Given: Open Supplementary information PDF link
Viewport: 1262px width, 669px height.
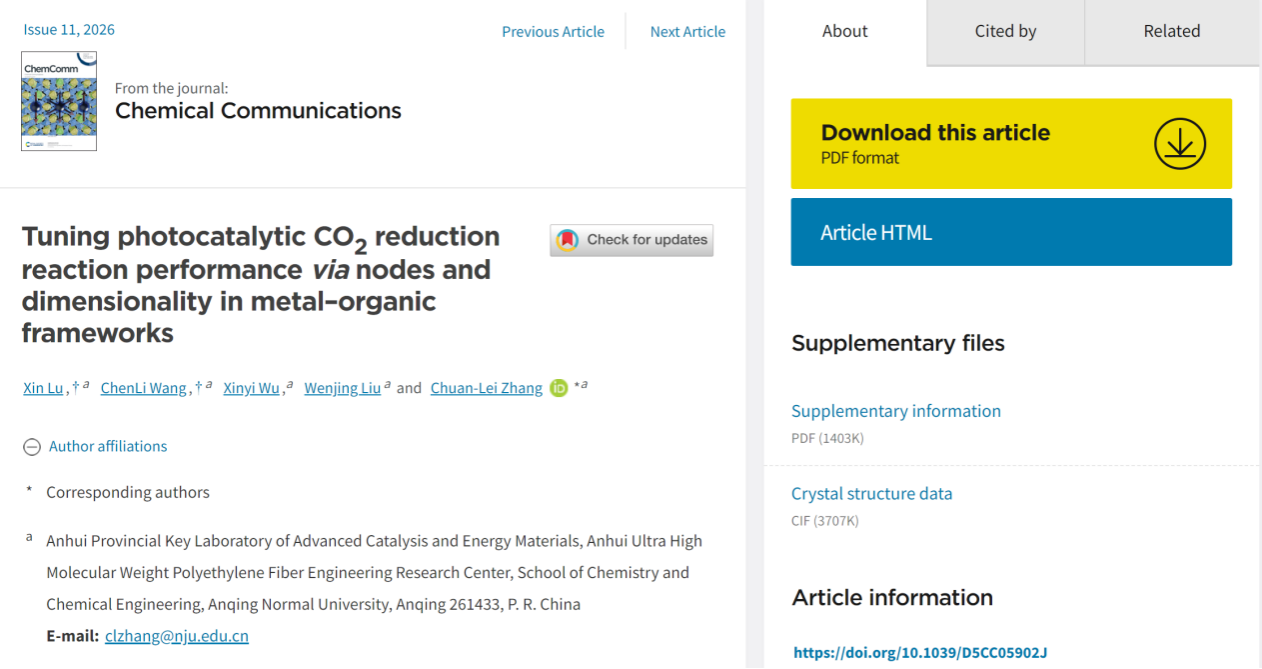Looking at the screenshot, I should pos(896,411).
